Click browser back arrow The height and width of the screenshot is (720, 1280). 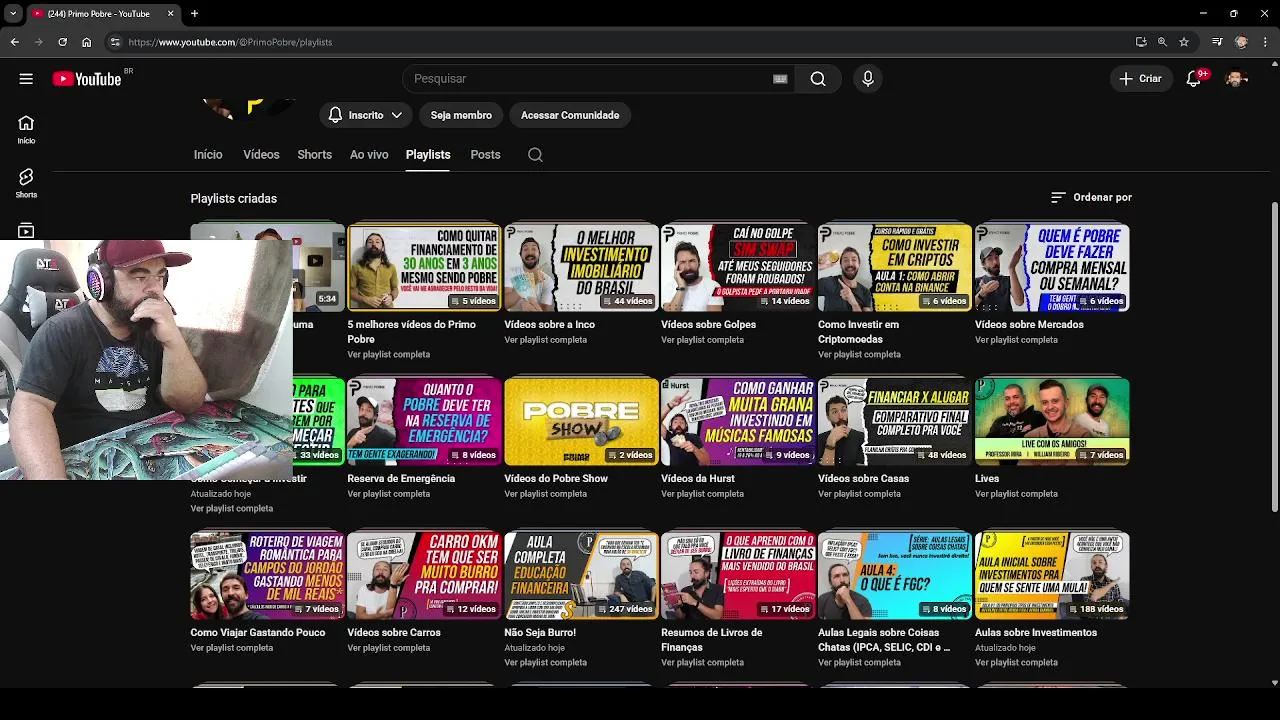pyautogui.click(x=14, y=42)
